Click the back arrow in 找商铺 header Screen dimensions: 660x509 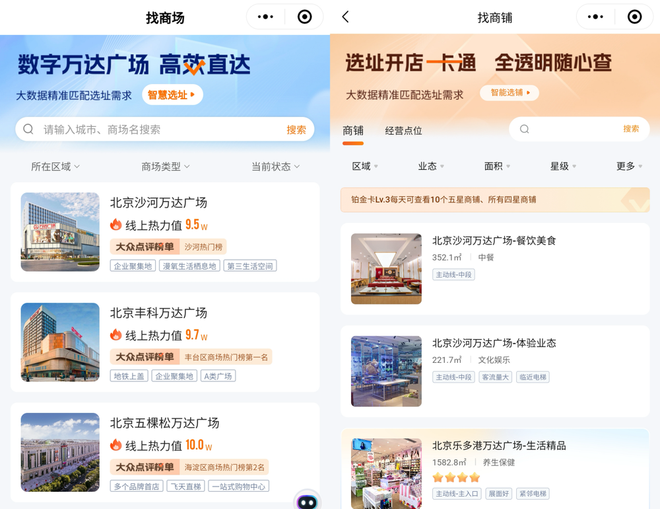tap(346, 17)
